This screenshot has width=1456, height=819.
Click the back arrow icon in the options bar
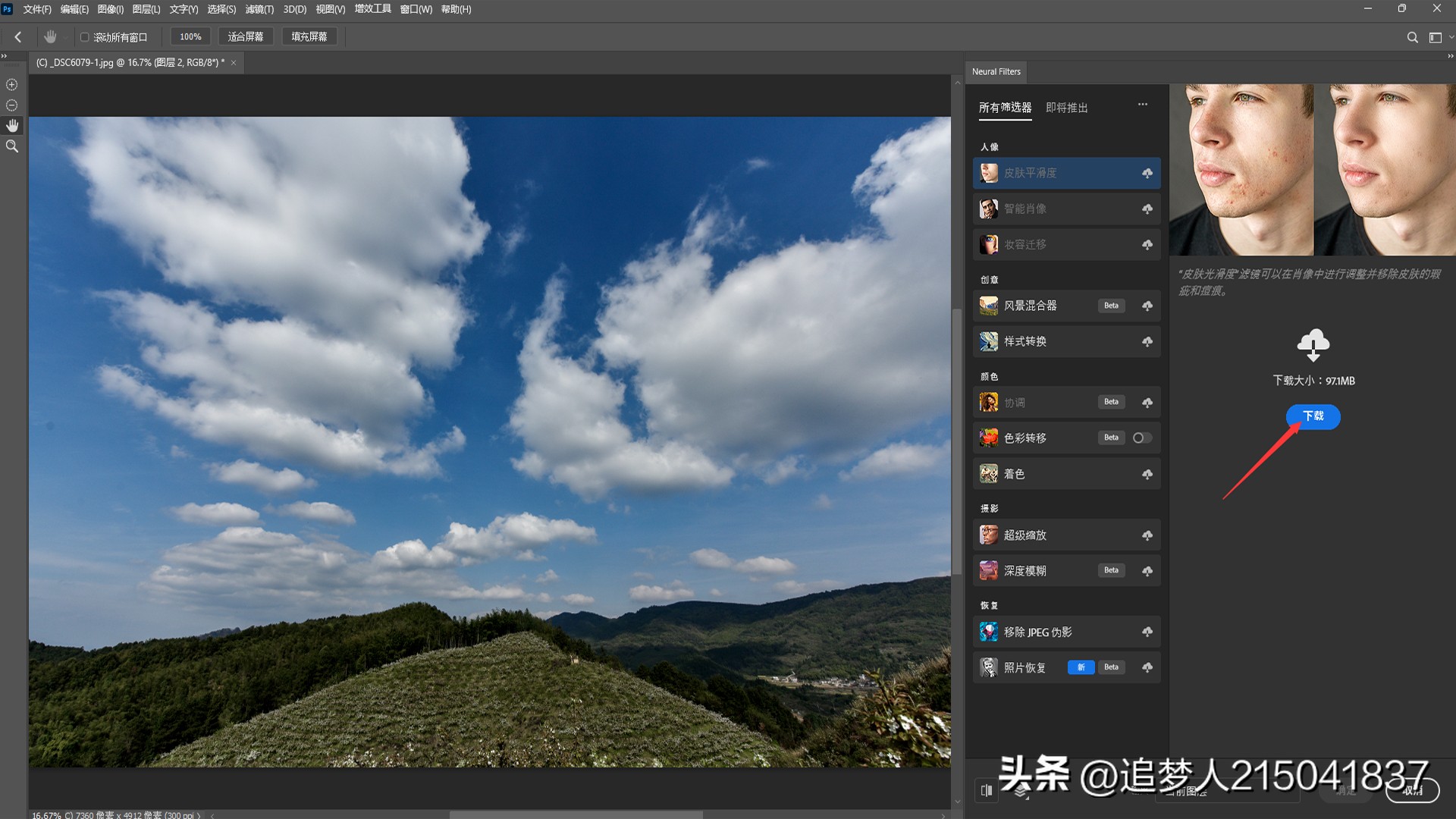pos(17,36)
